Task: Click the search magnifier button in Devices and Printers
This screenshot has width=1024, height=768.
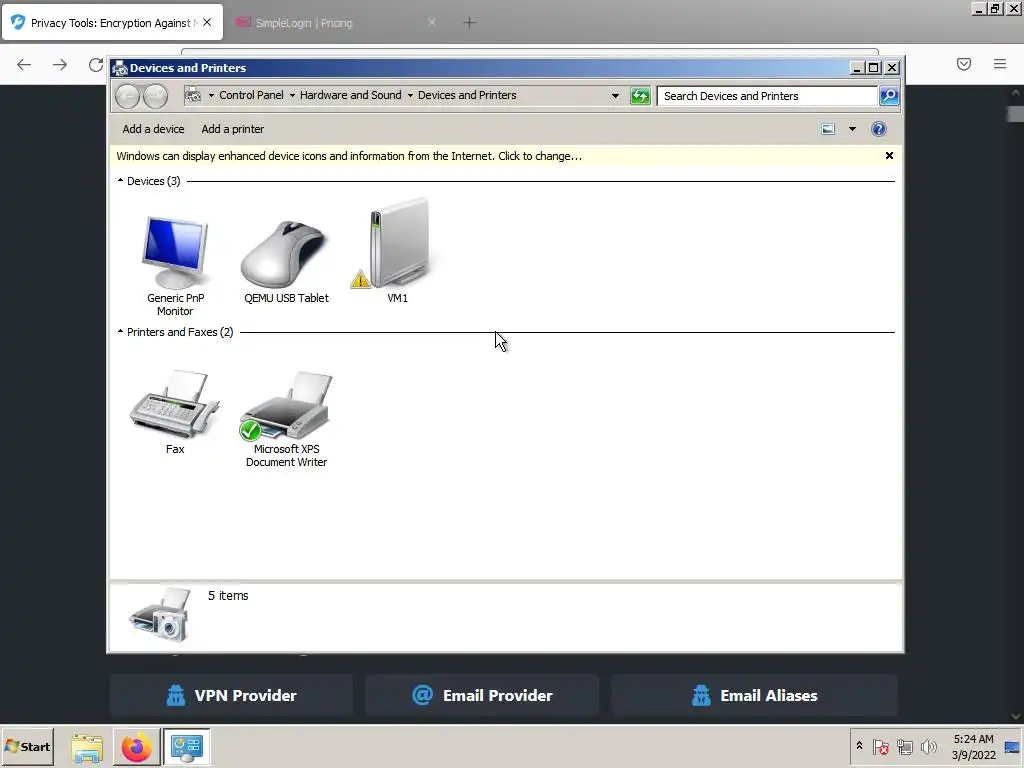Action: coord(889,96)
